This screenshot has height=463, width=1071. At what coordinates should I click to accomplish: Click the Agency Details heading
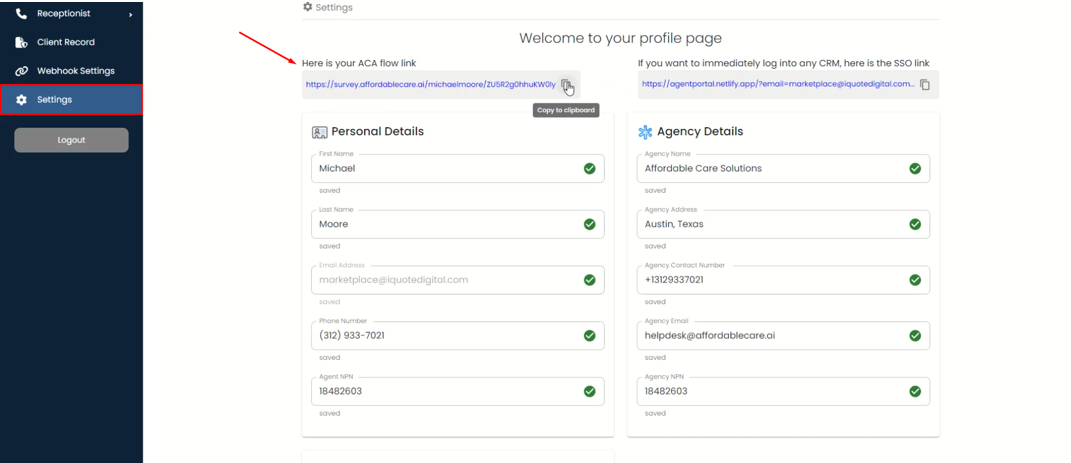pos(700,132)
